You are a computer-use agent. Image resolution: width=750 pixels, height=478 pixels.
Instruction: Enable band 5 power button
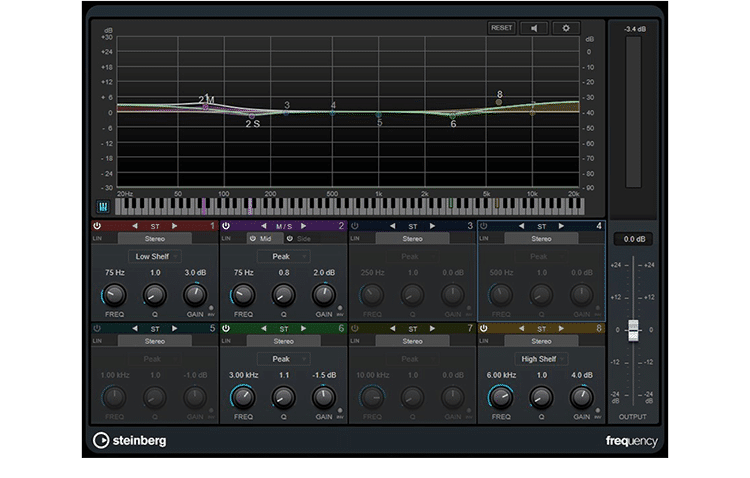(97, 328)
